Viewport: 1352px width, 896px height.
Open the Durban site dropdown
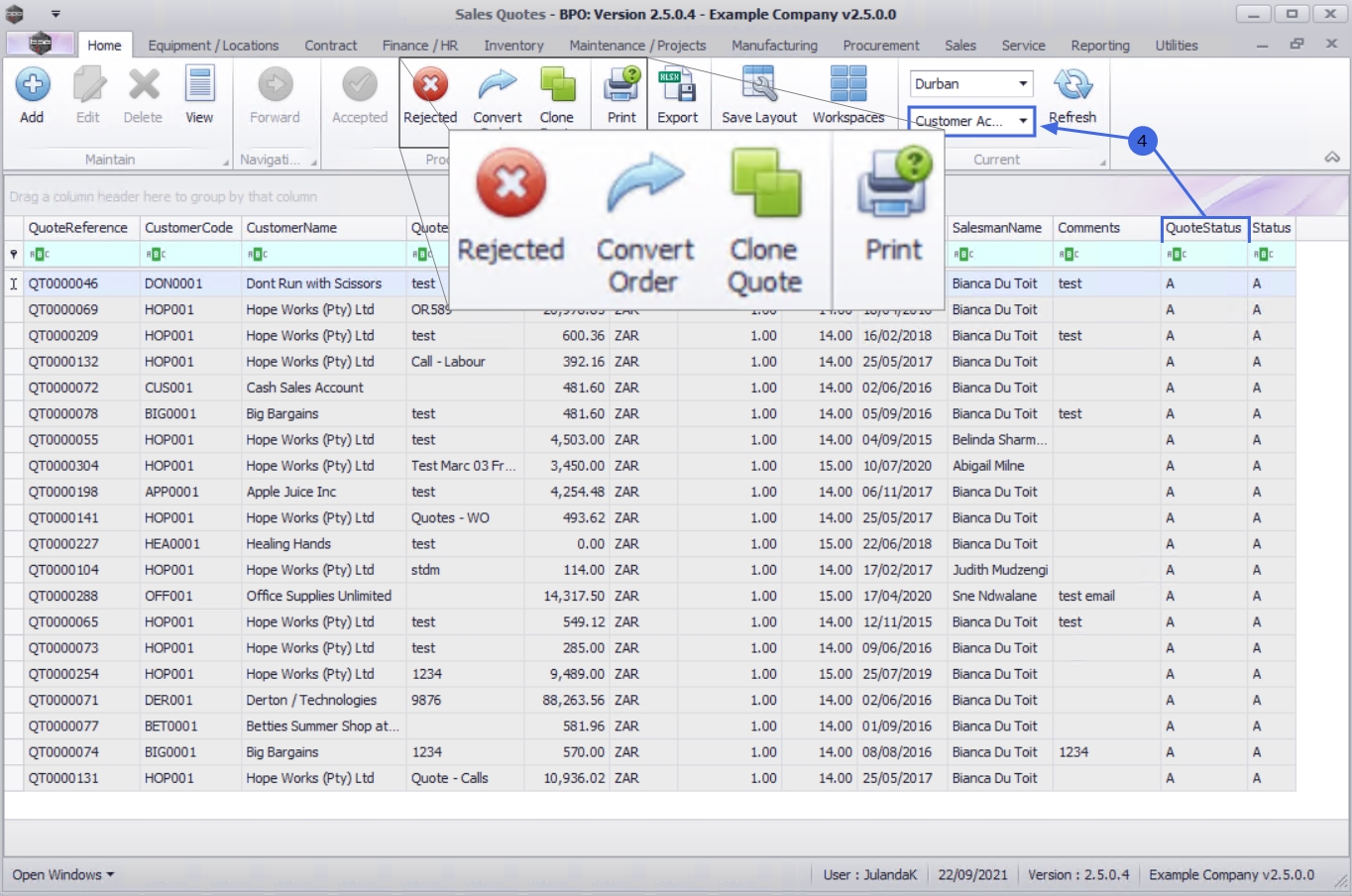(x=1023, y=84)
